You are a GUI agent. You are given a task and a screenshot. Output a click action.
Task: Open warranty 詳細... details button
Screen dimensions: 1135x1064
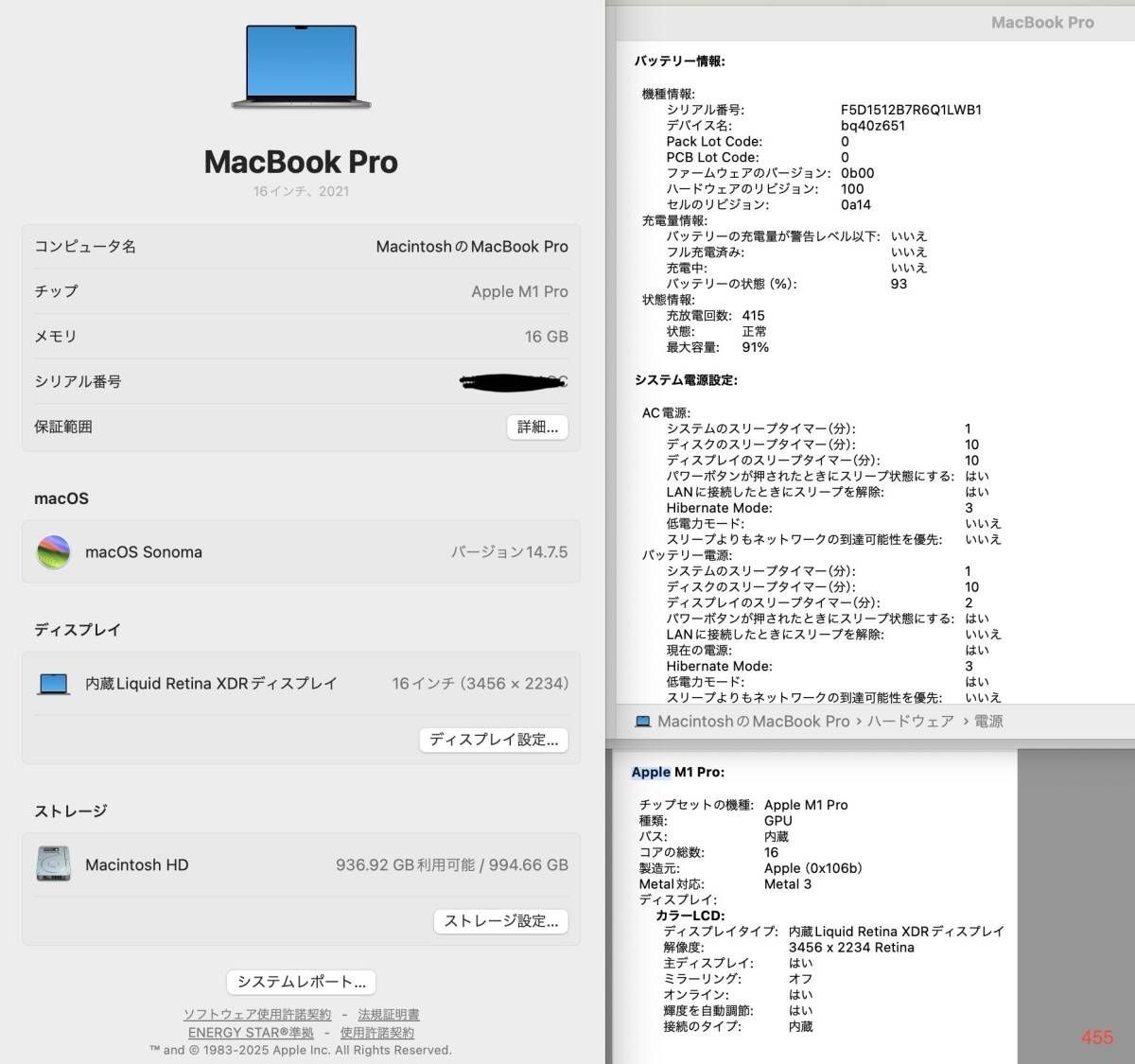point(537,427)
